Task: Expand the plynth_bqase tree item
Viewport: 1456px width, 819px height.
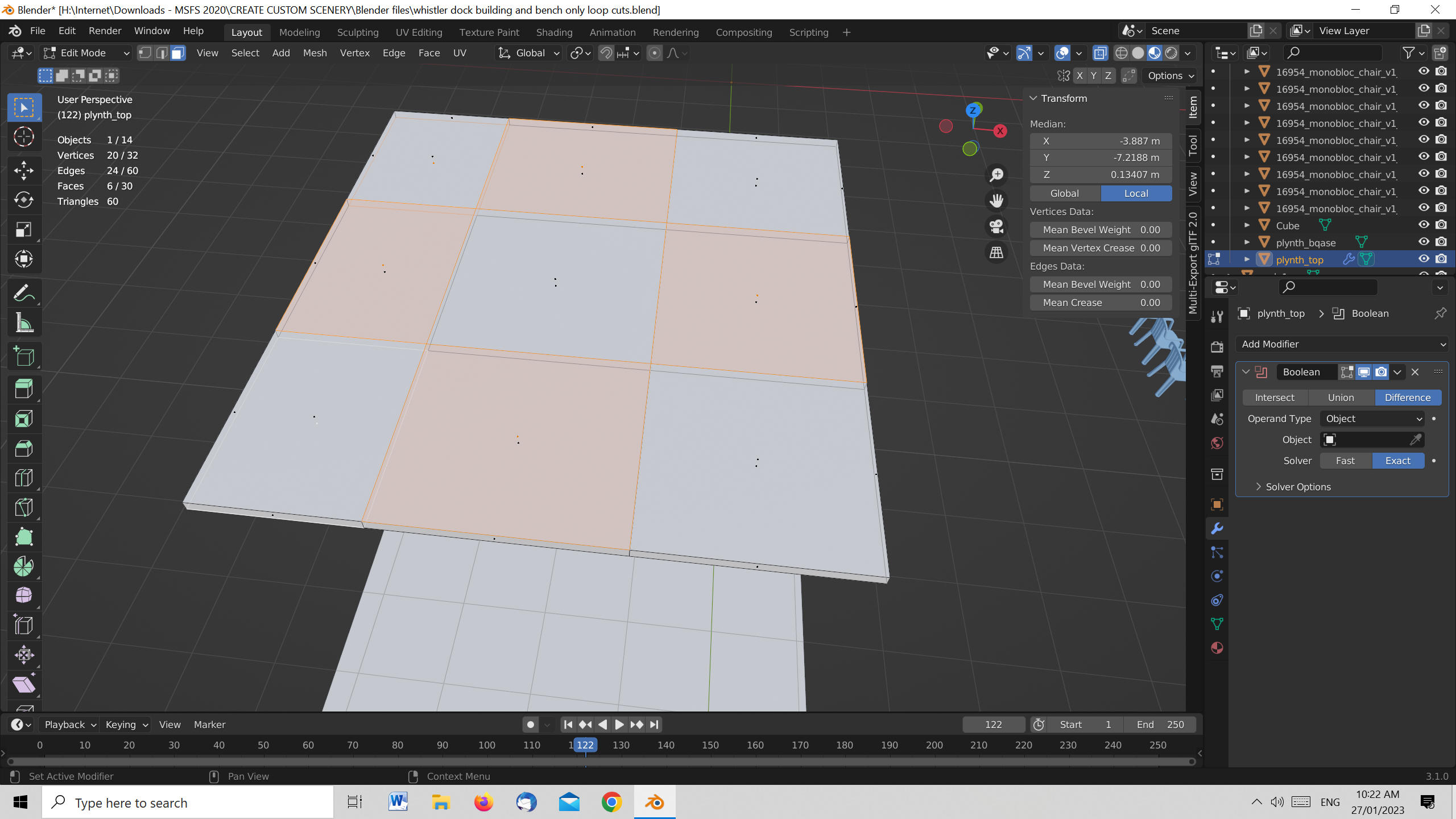Action: (1247, 242)
